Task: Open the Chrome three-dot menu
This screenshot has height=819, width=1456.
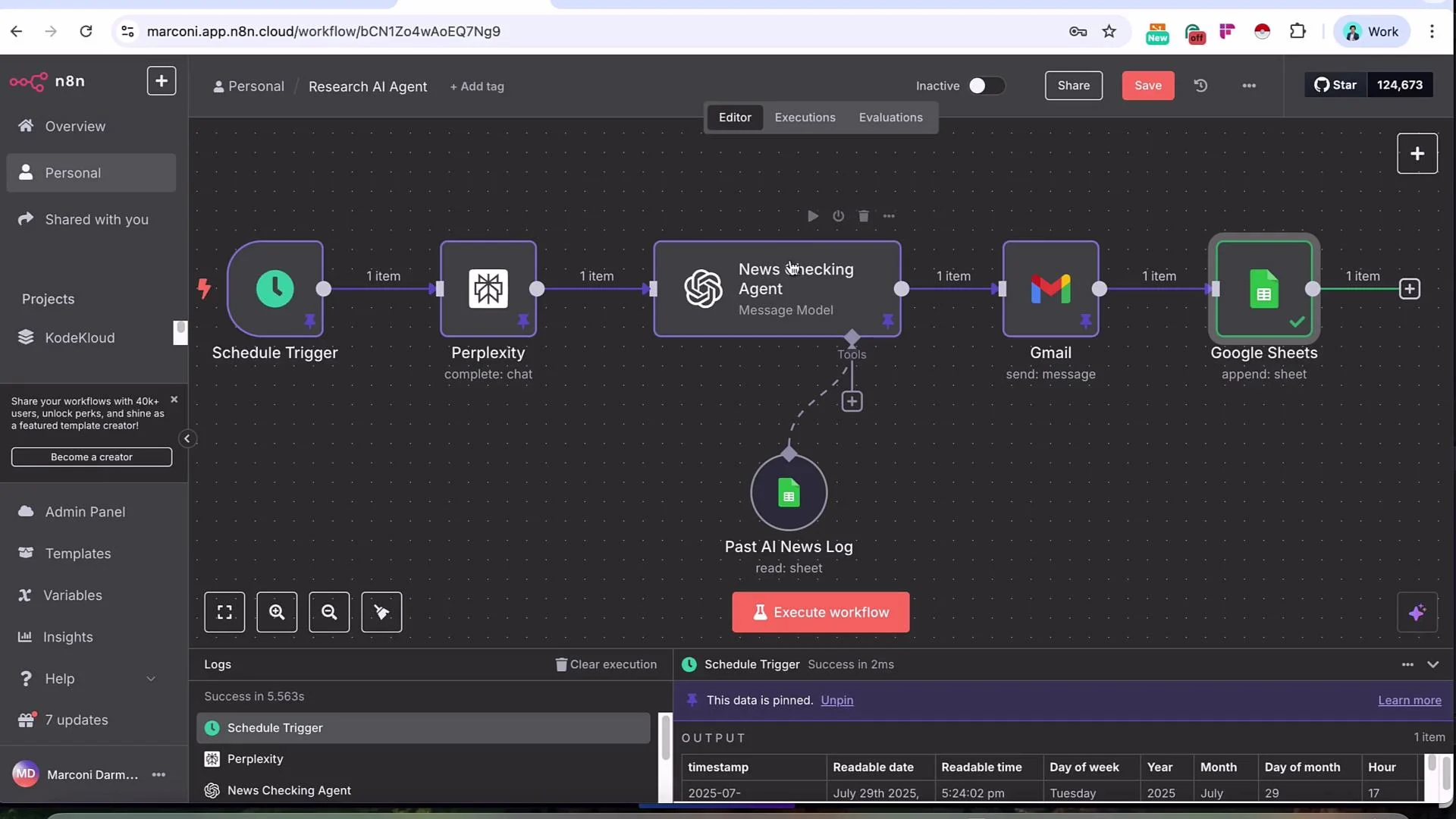Action: click(x=1432, y=31)
